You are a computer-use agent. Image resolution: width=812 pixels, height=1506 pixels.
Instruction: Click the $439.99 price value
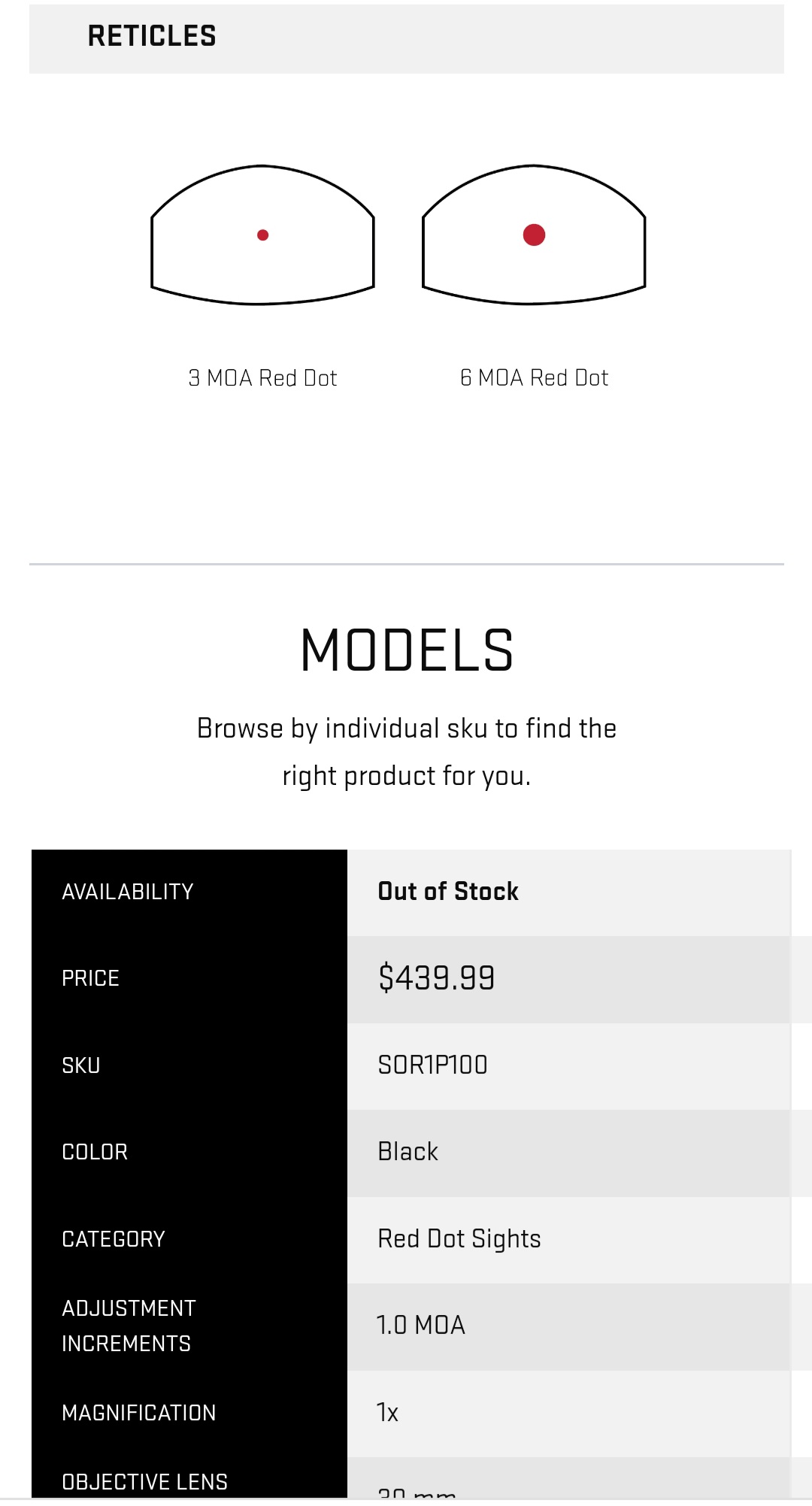(436, 977)
